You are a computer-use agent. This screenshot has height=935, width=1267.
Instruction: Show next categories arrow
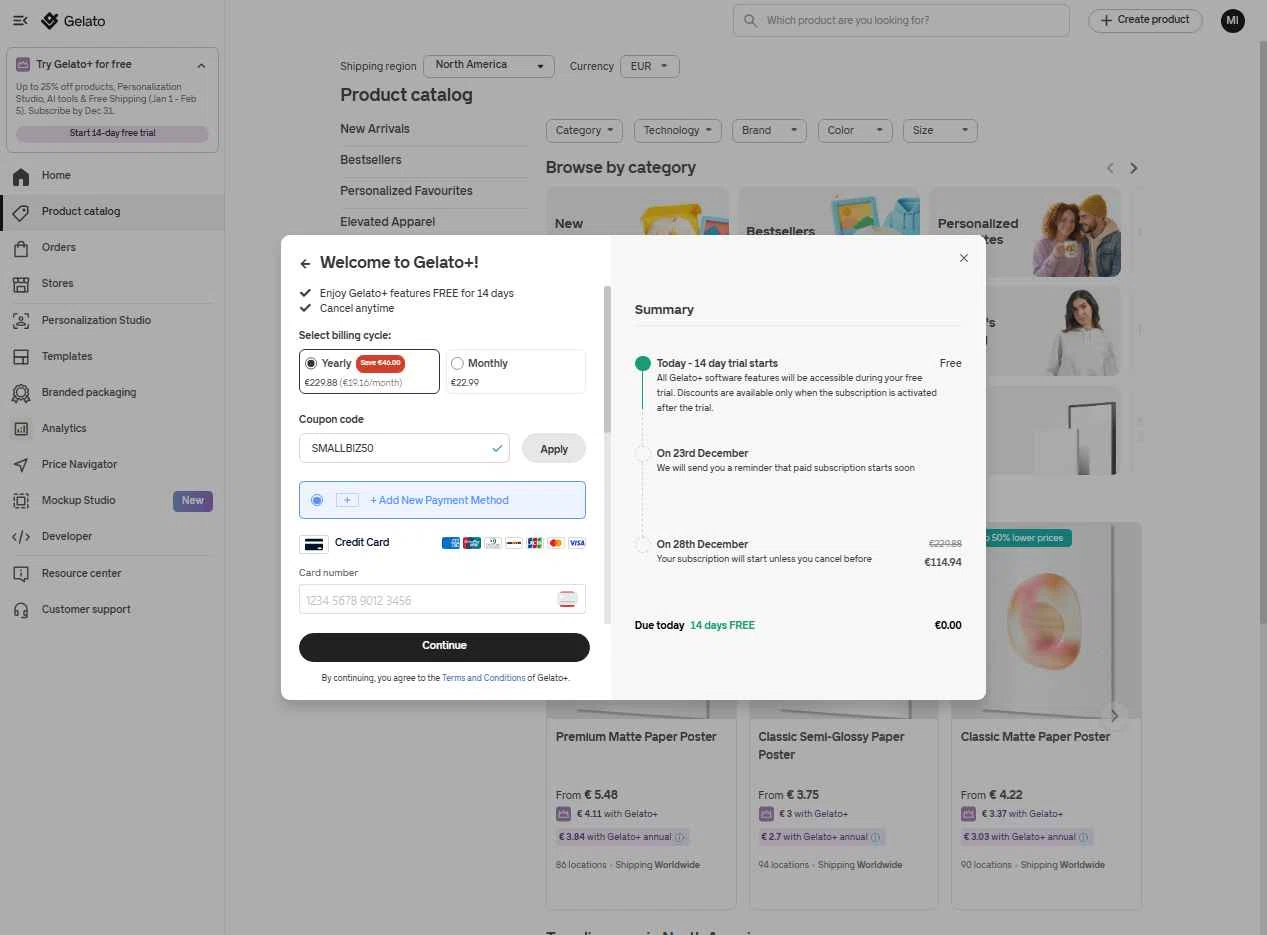click(1134, 168)
